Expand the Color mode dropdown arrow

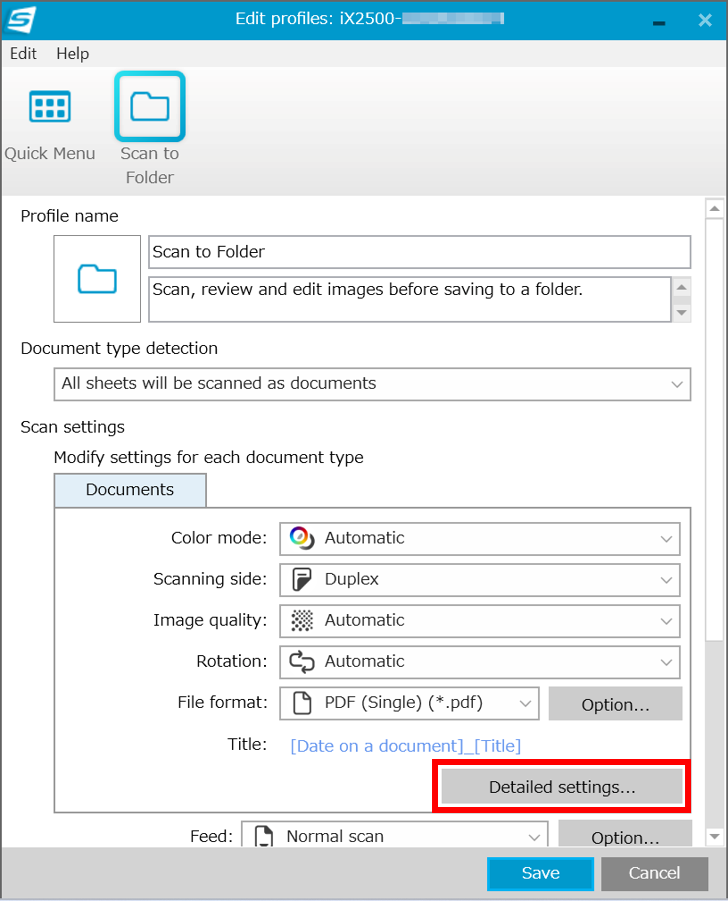click(666, 539)
